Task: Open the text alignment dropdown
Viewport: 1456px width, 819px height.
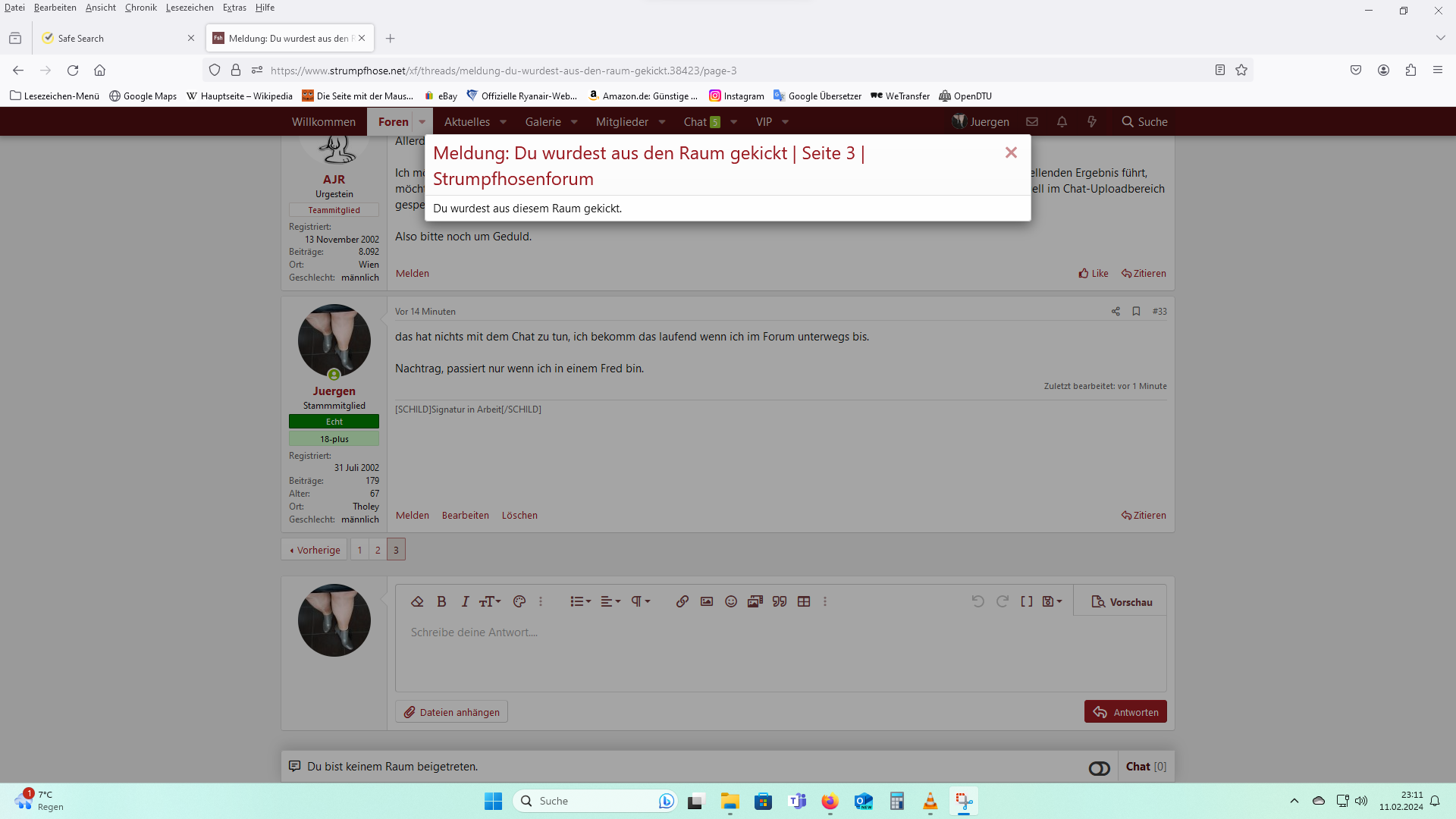Action: click(610, 601)
